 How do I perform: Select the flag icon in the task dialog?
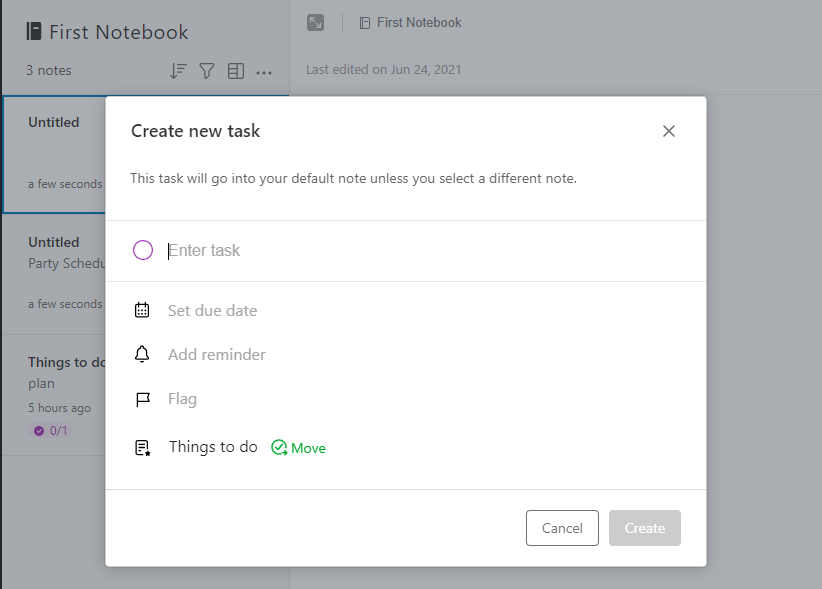(142, 399)
